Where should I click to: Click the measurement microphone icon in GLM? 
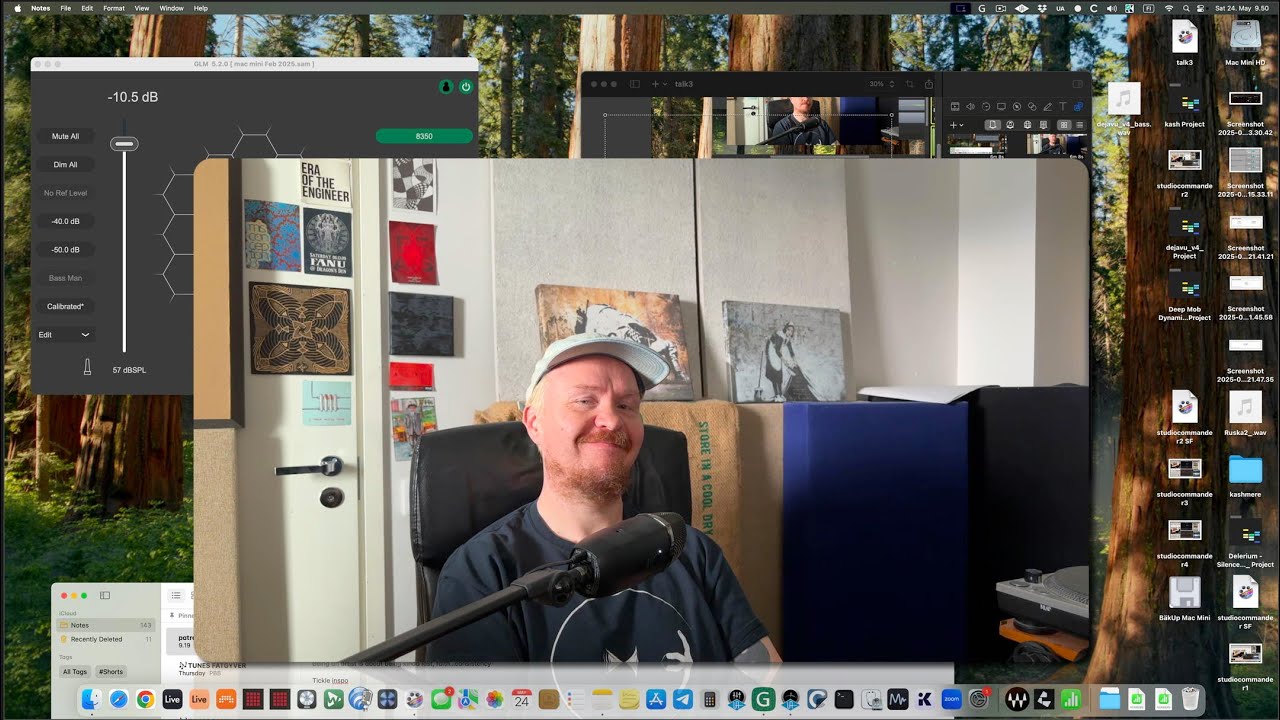pos(87,368)
